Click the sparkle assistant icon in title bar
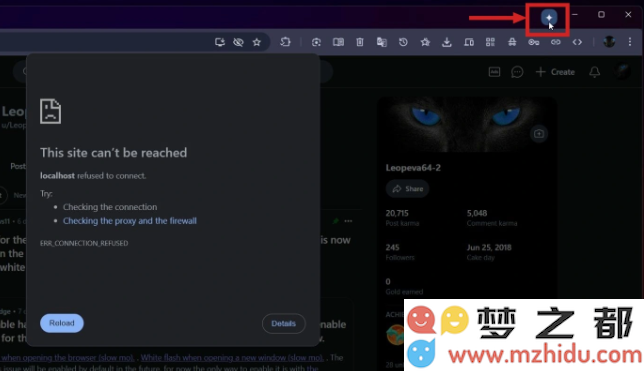The image size is (644, 371). point(549,17)
